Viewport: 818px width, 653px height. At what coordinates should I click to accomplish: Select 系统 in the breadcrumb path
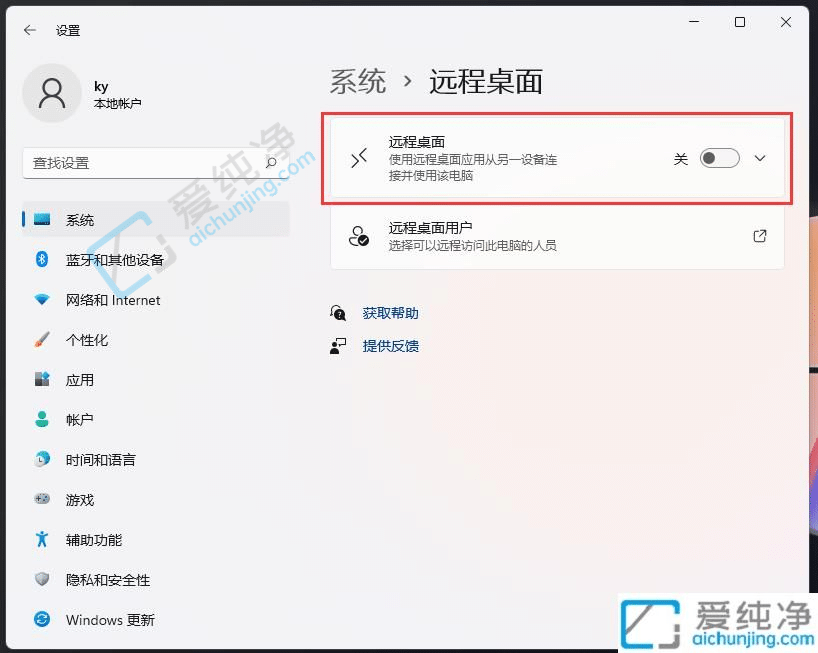(x=357, y=82)
